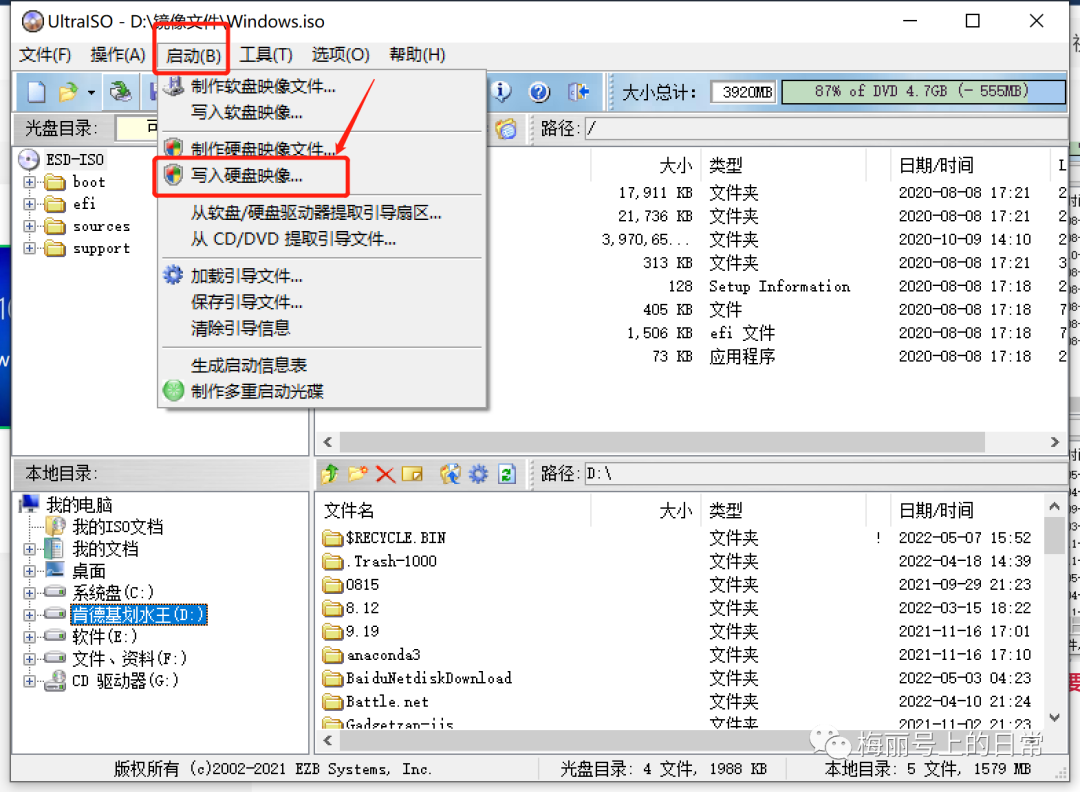Expand the 系统盘(C:) drive node
Viewport: 1080px width, 792px height.
click(x=30, y=592)
